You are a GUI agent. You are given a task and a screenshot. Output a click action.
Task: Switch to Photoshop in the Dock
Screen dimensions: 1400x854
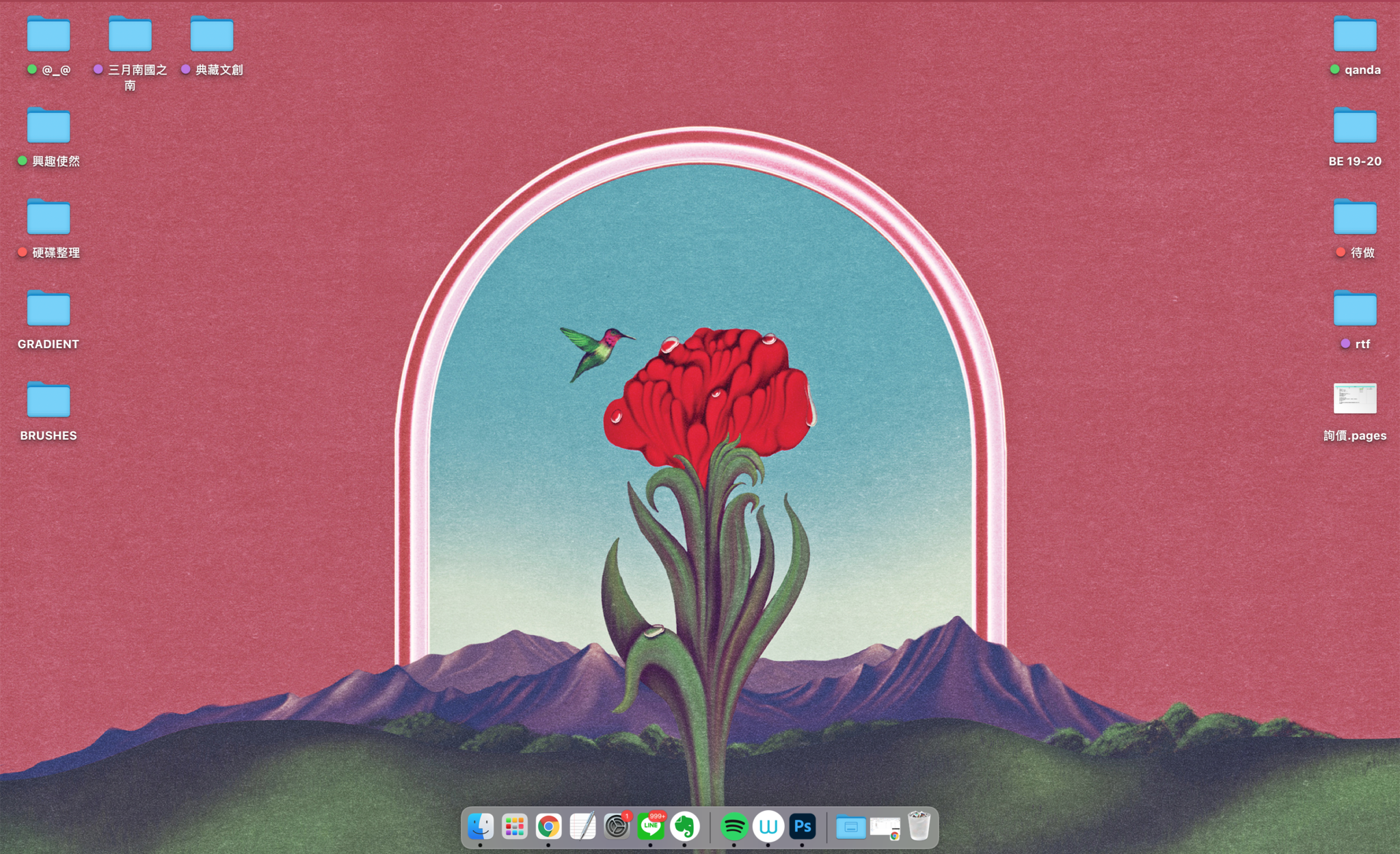pyautogui.click(x=803, y=827)
